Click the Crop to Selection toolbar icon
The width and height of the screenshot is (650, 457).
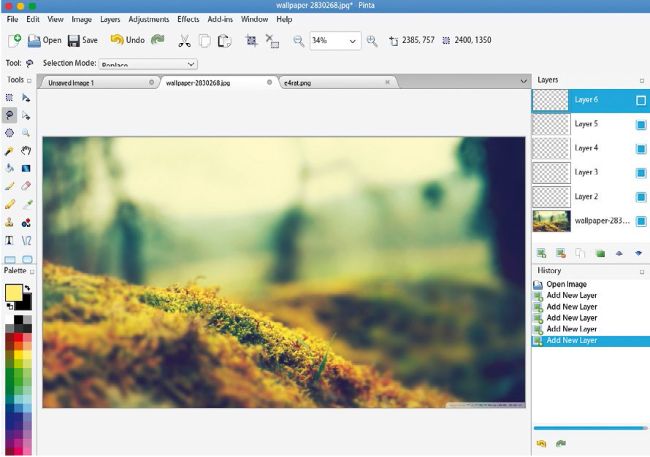coord(251,41)
